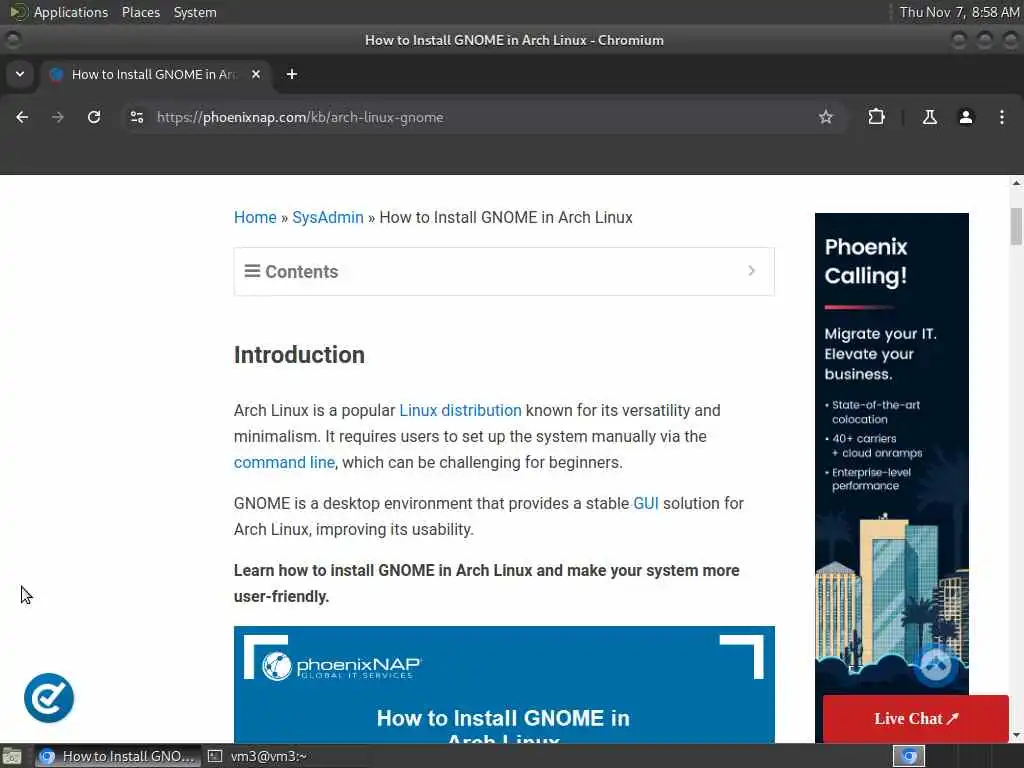This screenshot has width=1024, height=768.
Task: Open the Applications menu
Action: click(x=71, y=12)
